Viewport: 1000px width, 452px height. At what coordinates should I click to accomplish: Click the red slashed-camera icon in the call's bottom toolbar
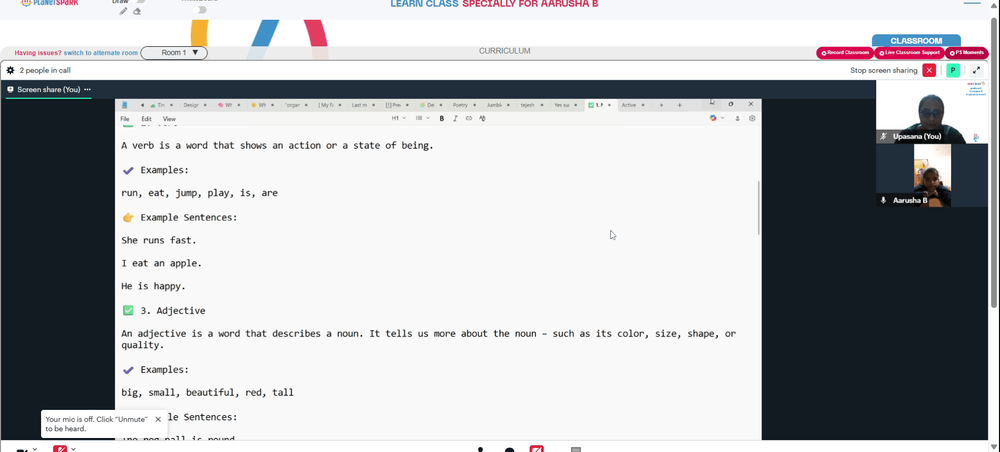point(536,449)
